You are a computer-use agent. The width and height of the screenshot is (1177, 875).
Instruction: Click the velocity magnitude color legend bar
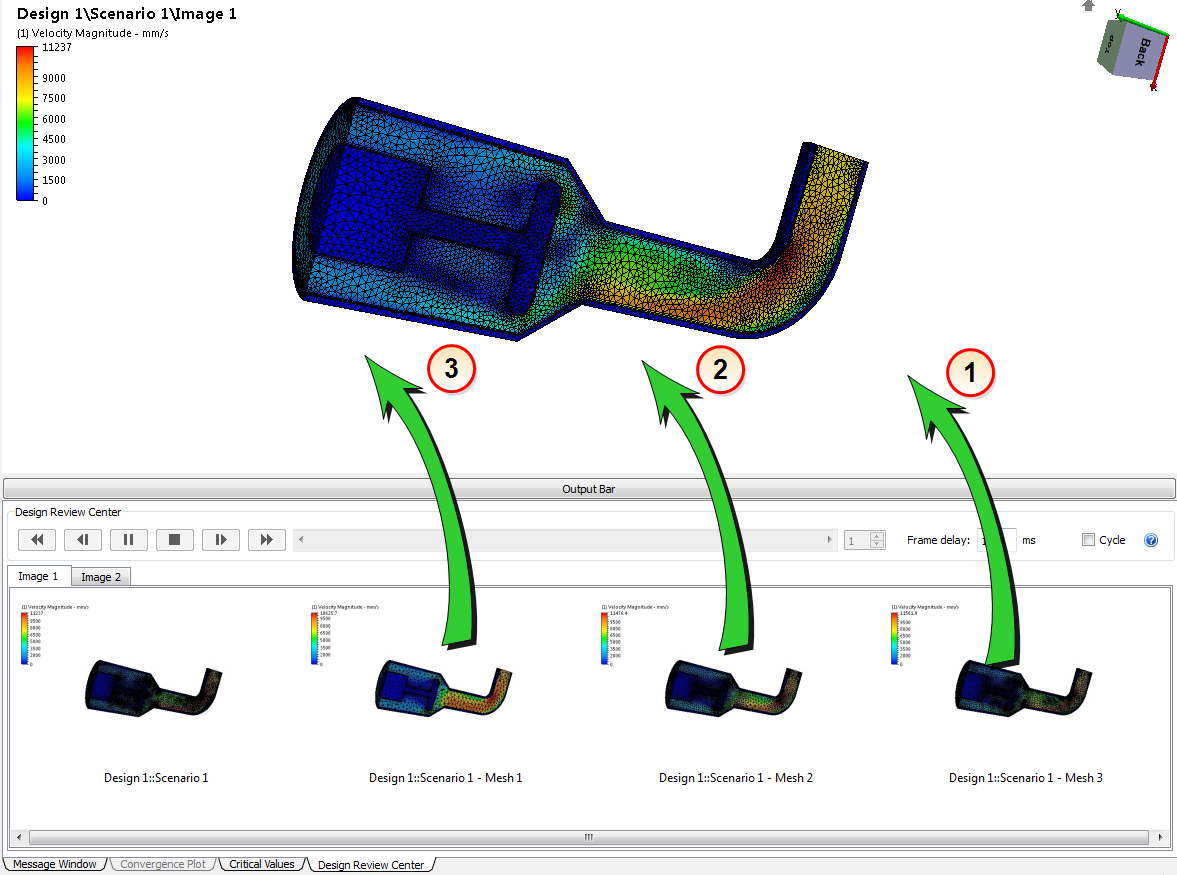tap(26, 124)
